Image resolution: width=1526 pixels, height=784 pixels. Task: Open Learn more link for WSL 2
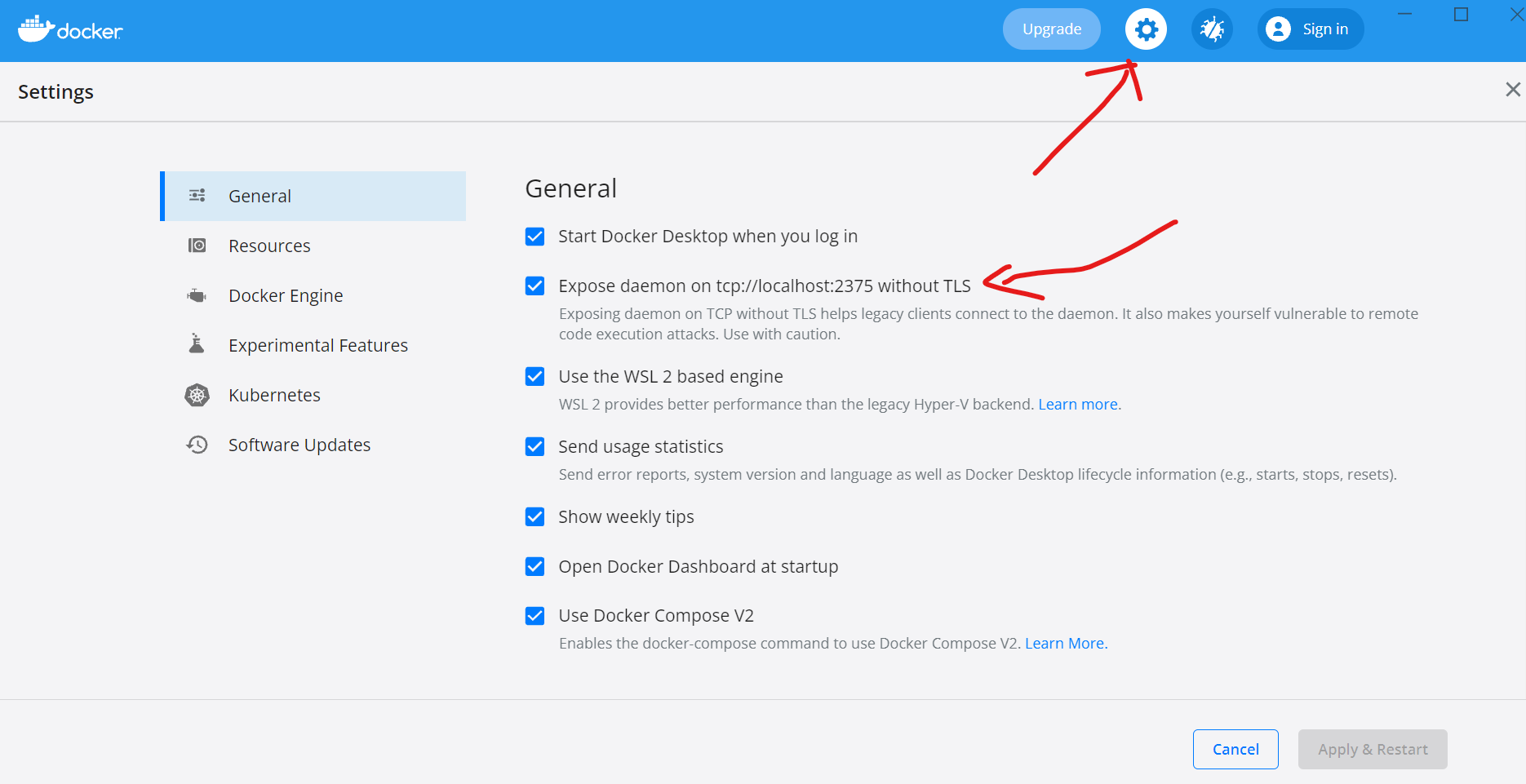(x=1078, y=405)
